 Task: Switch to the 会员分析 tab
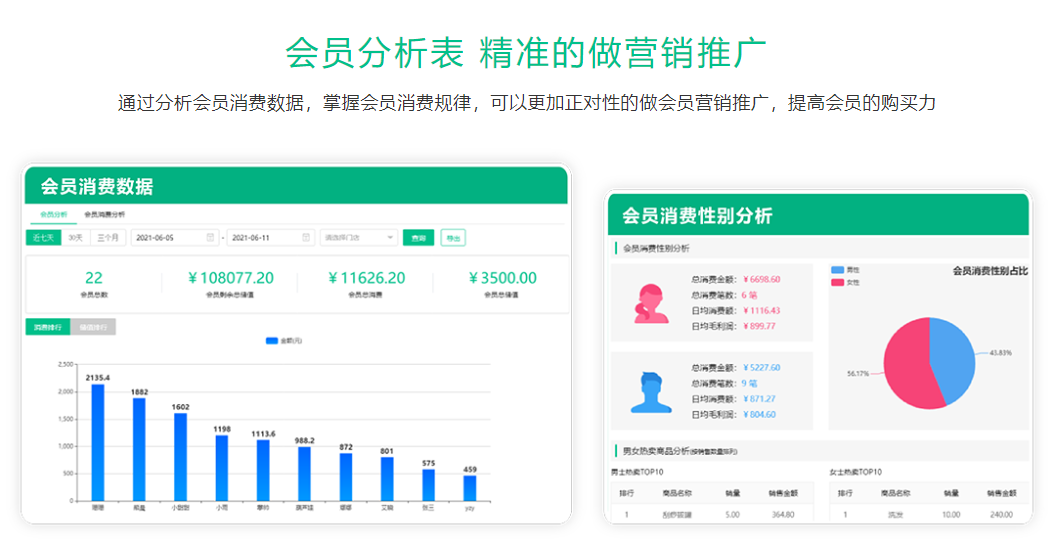54,214
